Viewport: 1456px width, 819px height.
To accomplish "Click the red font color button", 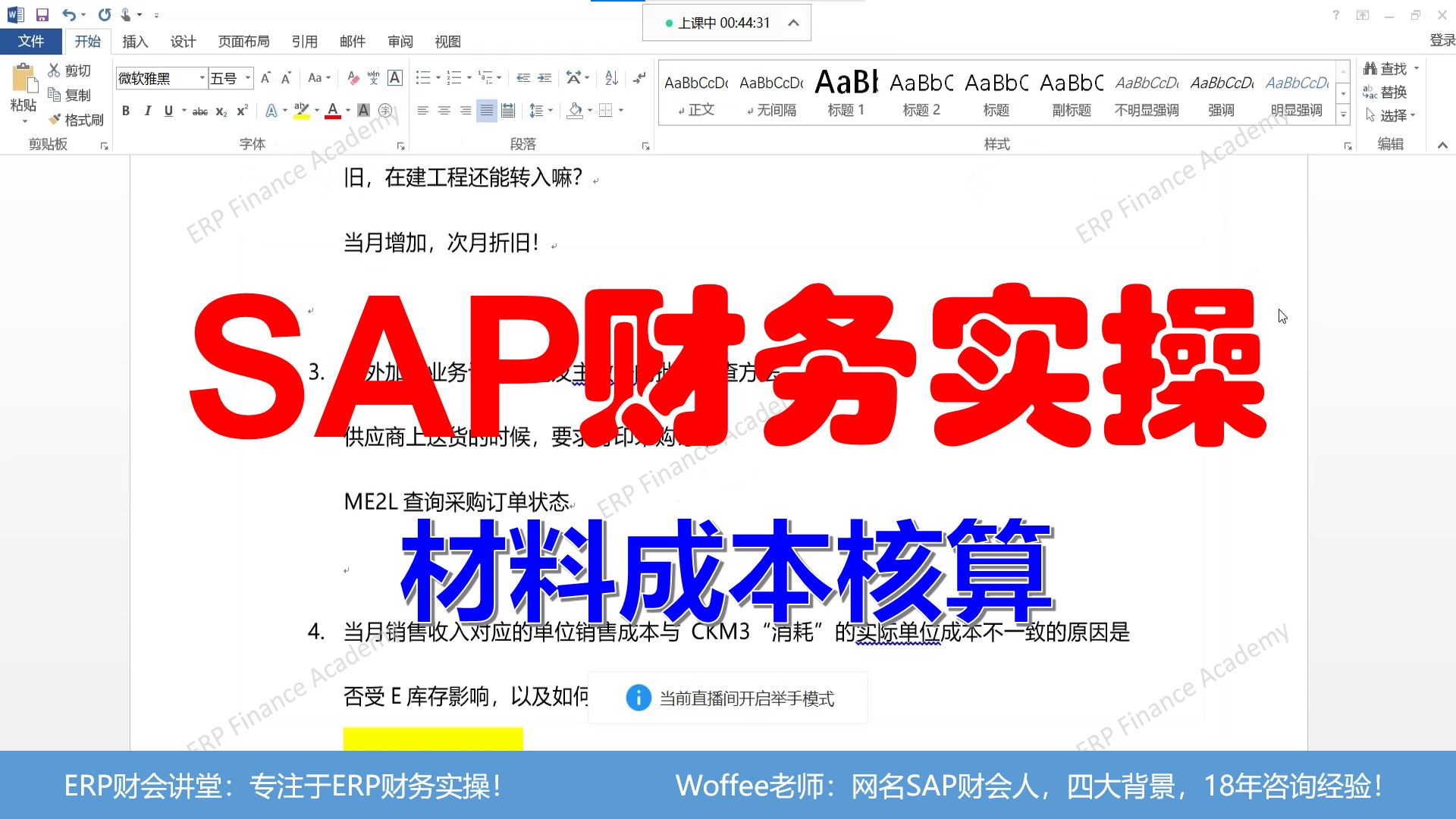I will 332,111.
